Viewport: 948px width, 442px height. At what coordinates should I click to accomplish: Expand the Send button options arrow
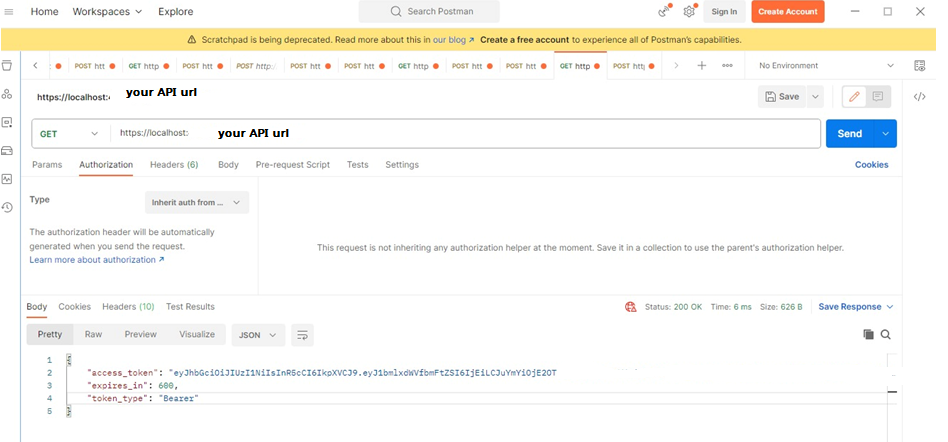(x=886, y=134)
